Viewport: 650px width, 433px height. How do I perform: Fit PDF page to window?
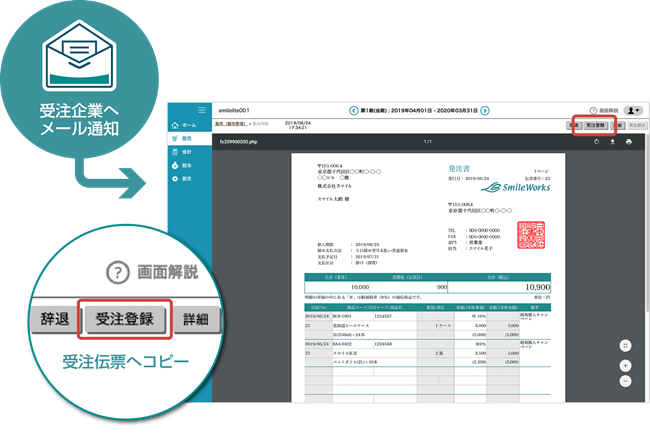tap(625, 346)
